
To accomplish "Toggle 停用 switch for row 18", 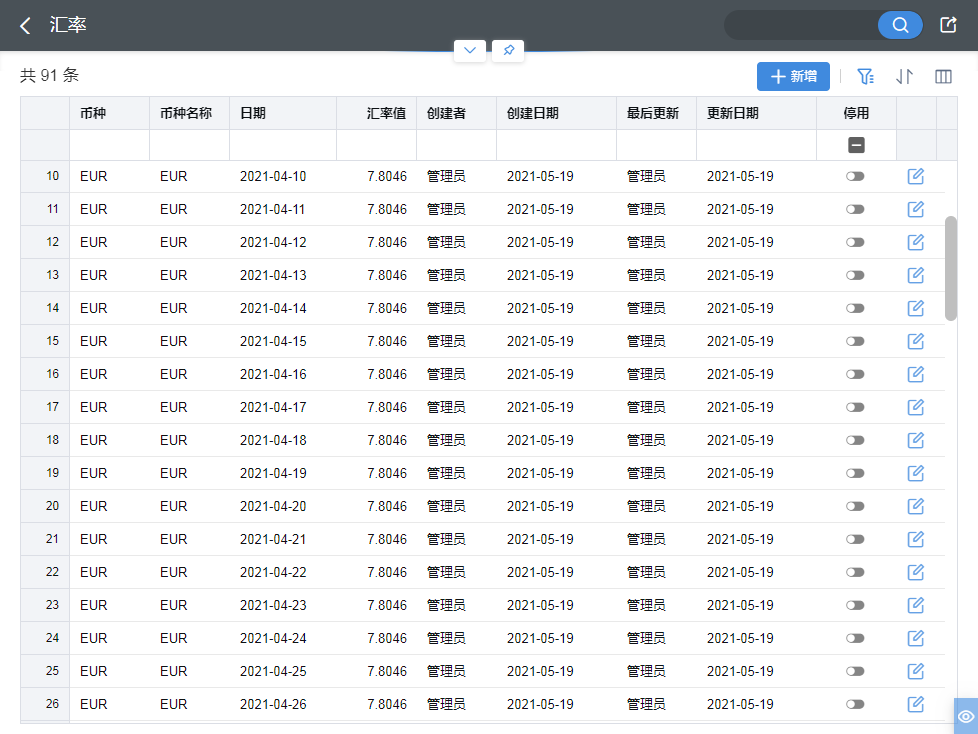I will (855, 440).
